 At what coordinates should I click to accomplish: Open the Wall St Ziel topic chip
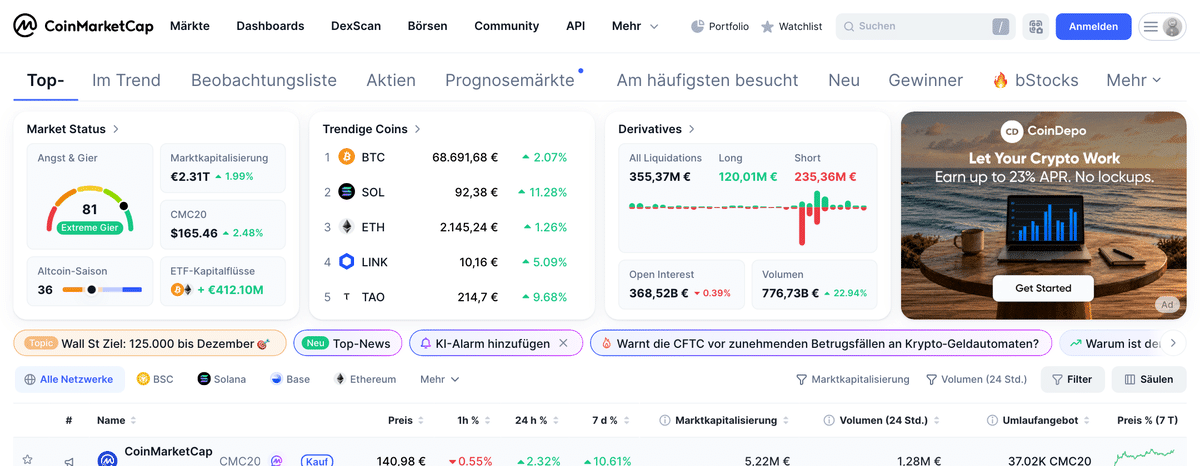(149, 343)
